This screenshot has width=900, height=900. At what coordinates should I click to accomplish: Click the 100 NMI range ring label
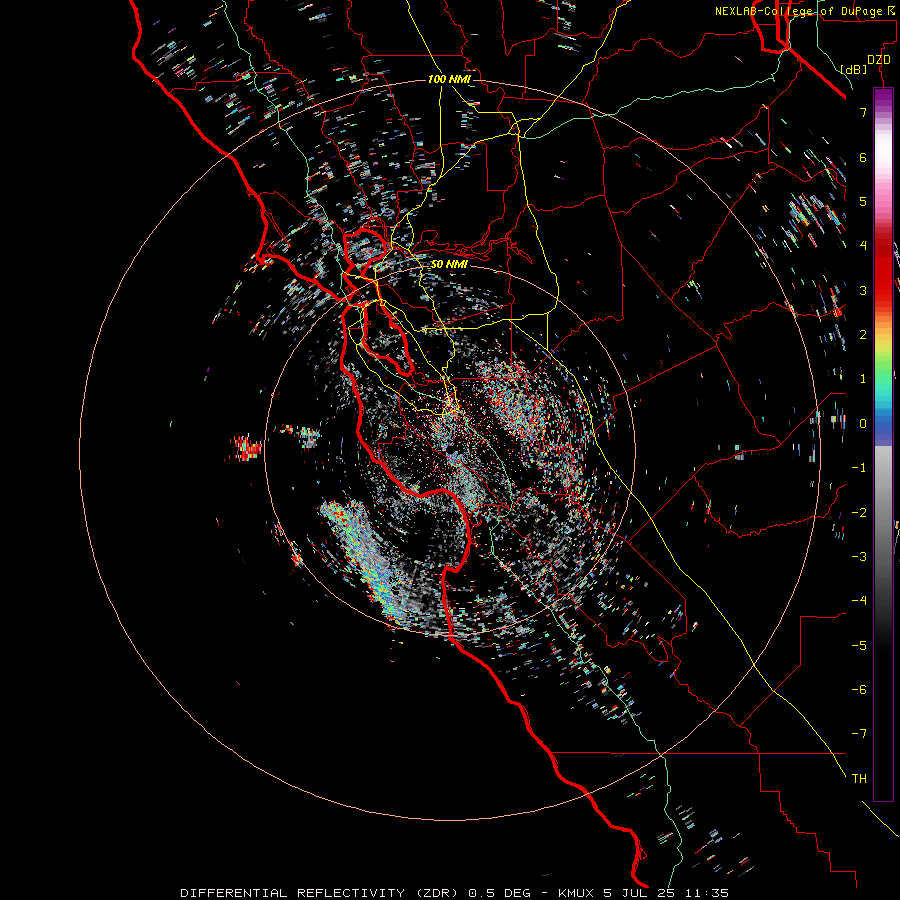point(449,79)
